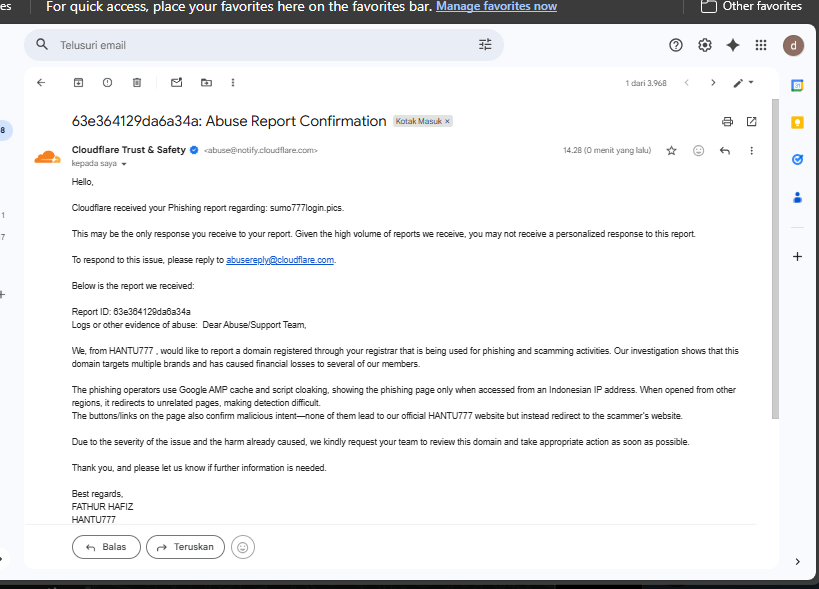Open input tools pencil dropdown
819x589 pixels.
tap(743, 83)
